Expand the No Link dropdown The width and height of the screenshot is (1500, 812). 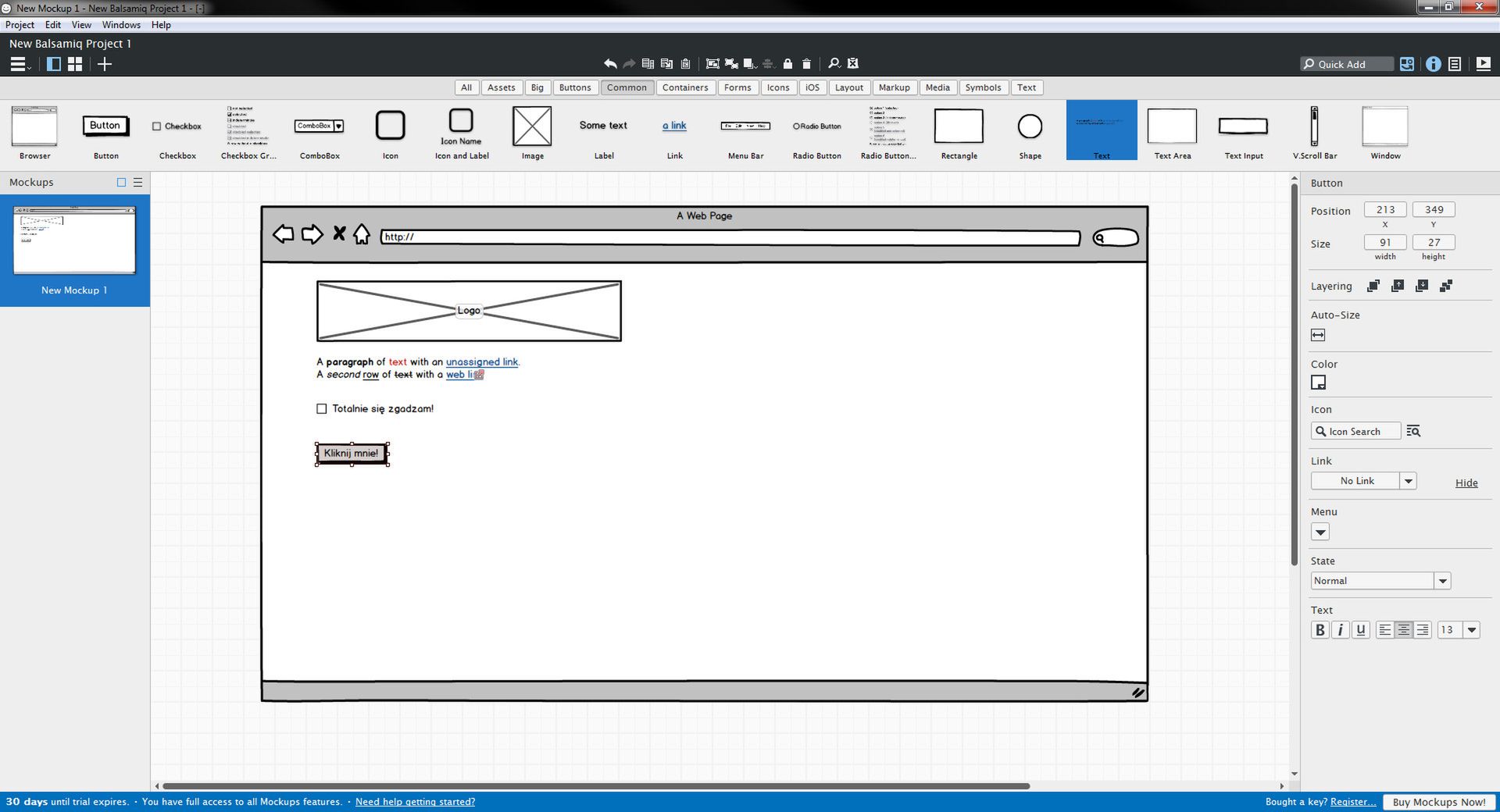point(1409,480)
